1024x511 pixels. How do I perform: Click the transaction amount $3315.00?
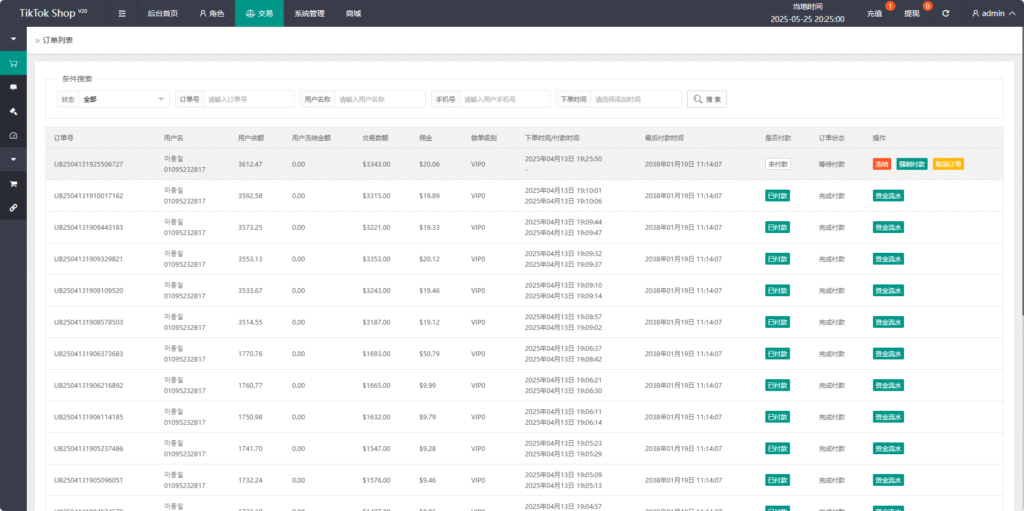[x=376, y=195]
